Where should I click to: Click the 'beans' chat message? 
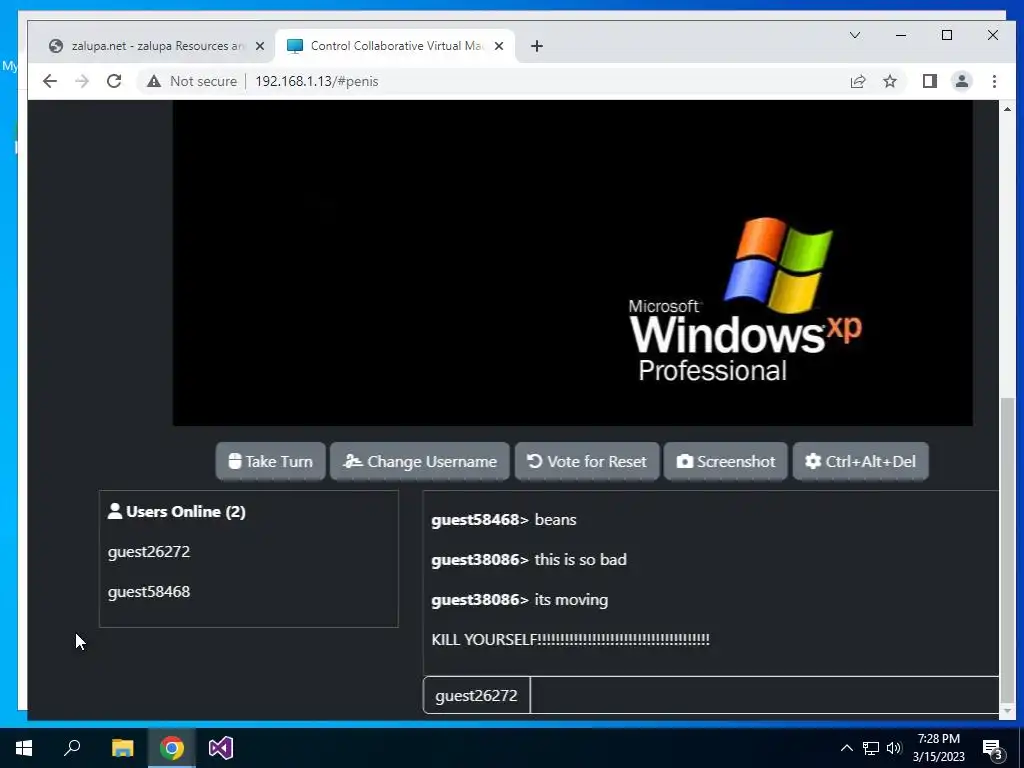[556, 519]
